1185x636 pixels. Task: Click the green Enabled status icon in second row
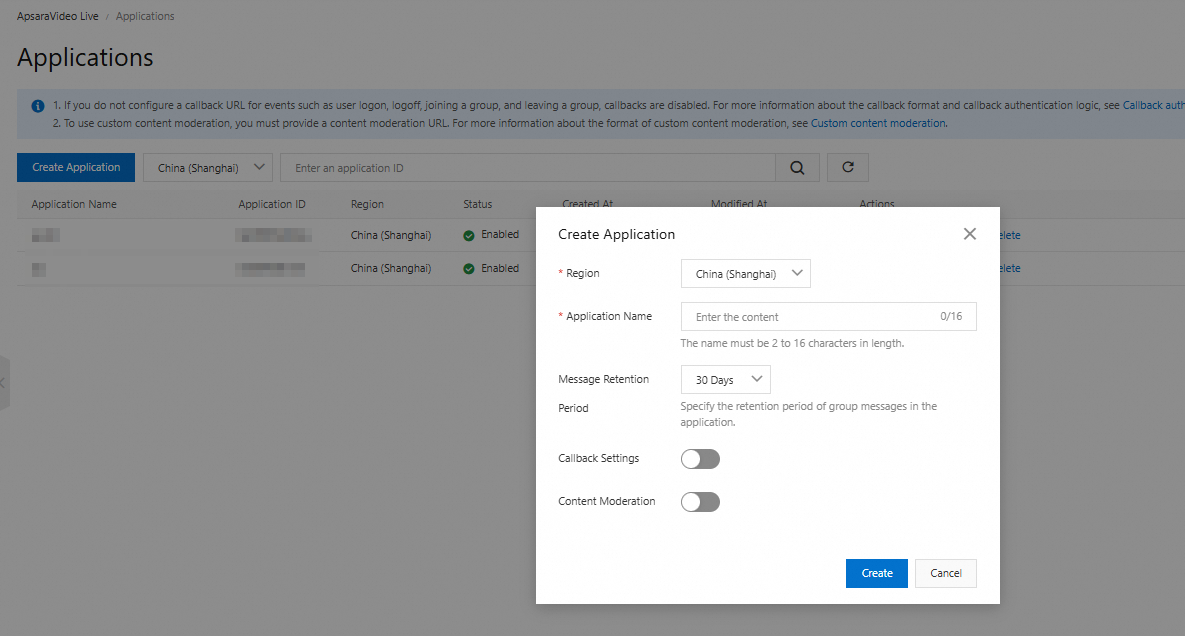[x=469, y=269]
